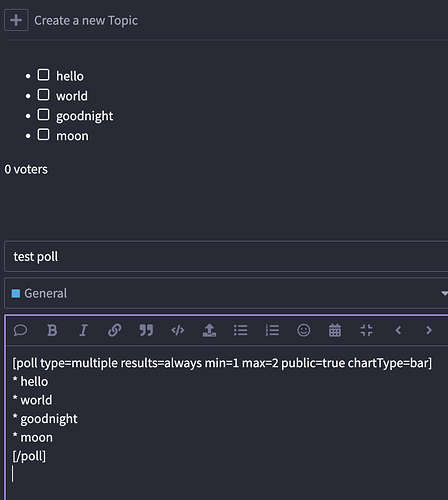Open the emoji picker smiley icon
The height and width of the screenshot is (500, 448).
pos(304,330)
